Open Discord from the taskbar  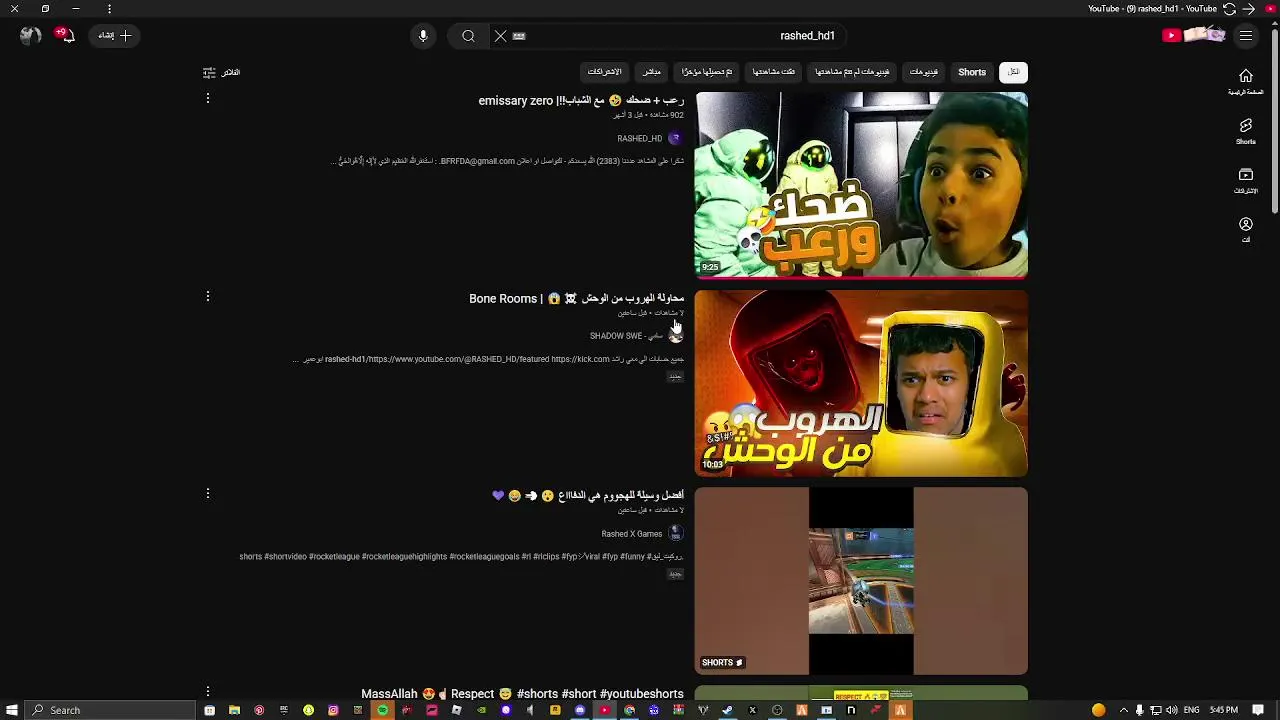pyautogui.click(x=579, y=710)
